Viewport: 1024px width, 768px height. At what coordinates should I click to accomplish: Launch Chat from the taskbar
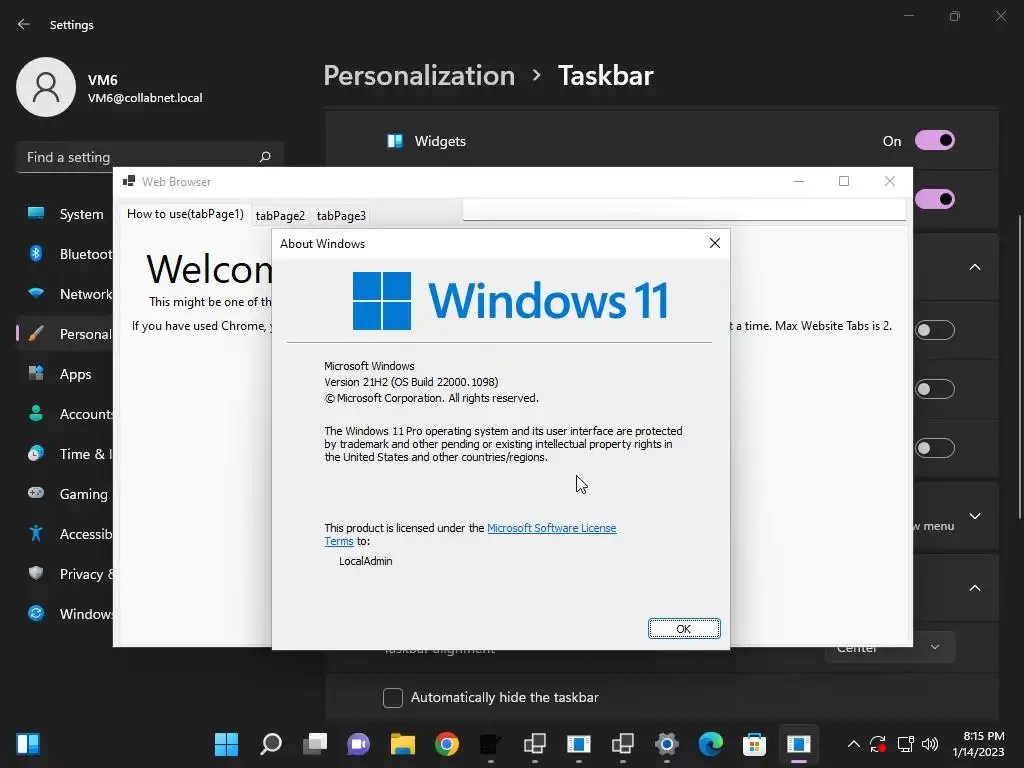point(359,744)
